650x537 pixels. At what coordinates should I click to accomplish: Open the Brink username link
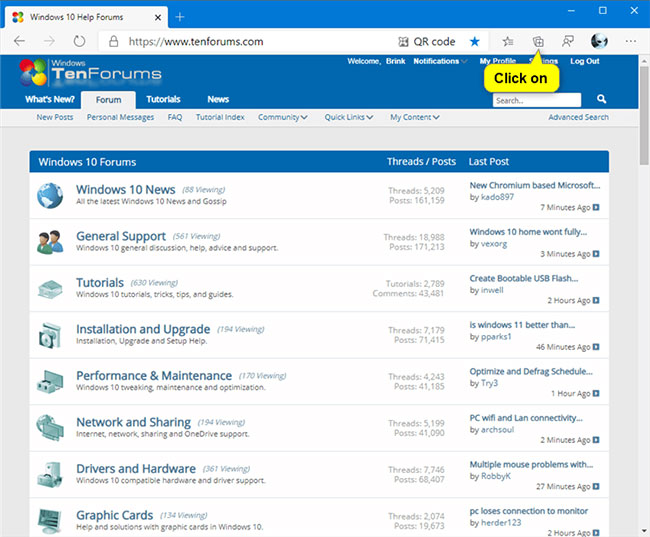click(395, 61)
